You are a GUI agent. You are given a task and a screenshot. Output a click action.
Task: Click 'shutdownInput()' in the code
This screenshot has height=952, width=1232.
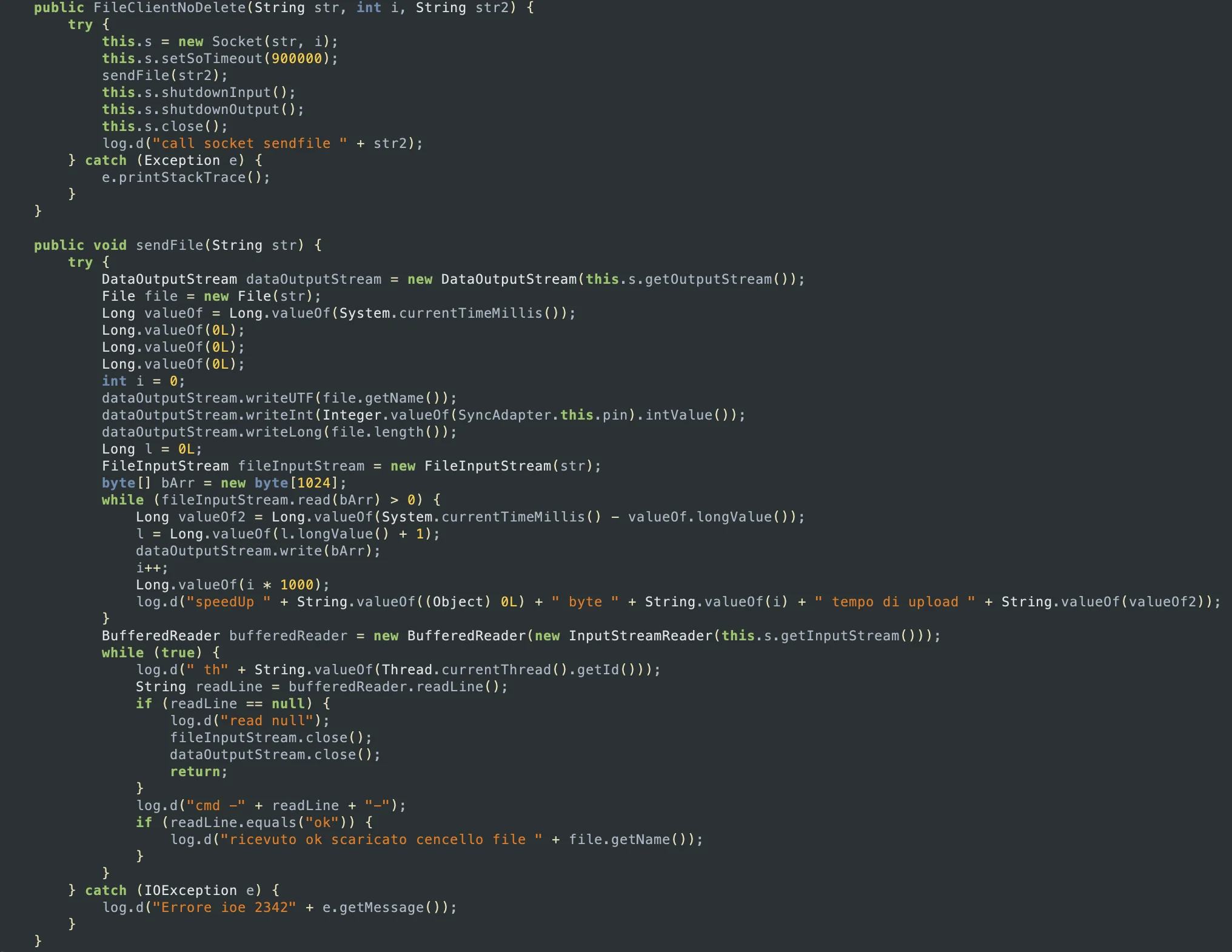[x=224, y=93]
